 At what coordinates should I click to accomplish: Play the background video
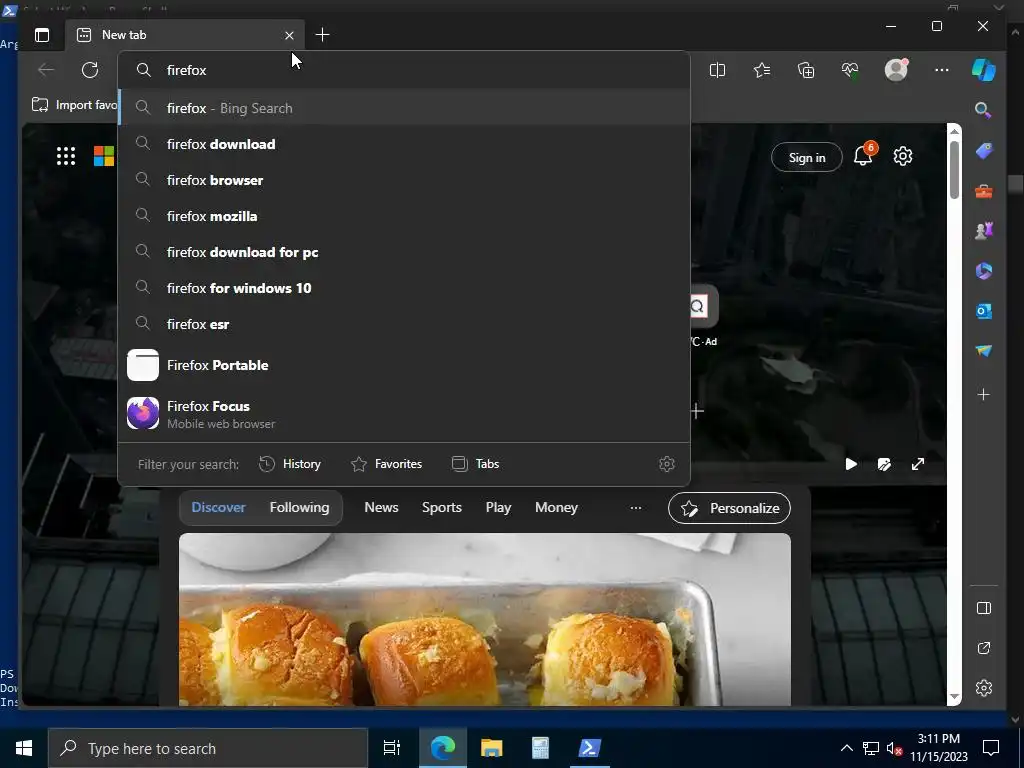(x=851, y=464)
